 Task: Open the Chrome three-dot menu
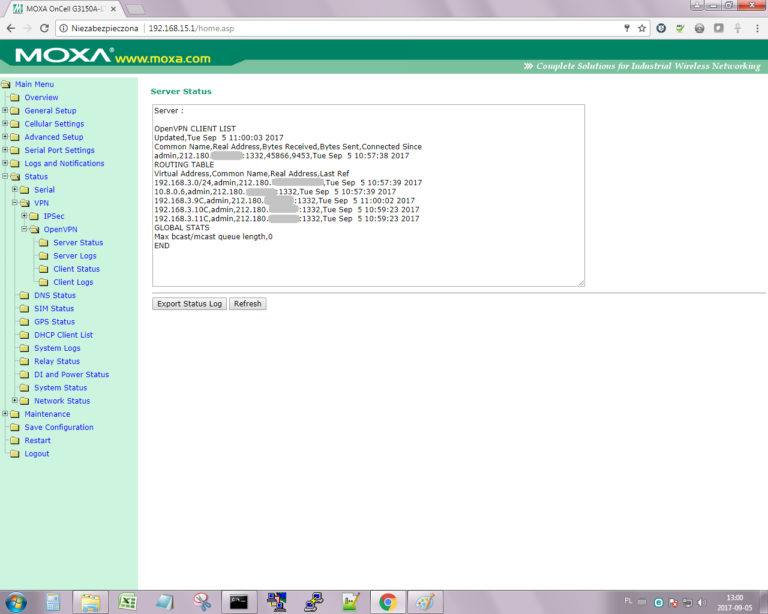(x=757, y=28)
